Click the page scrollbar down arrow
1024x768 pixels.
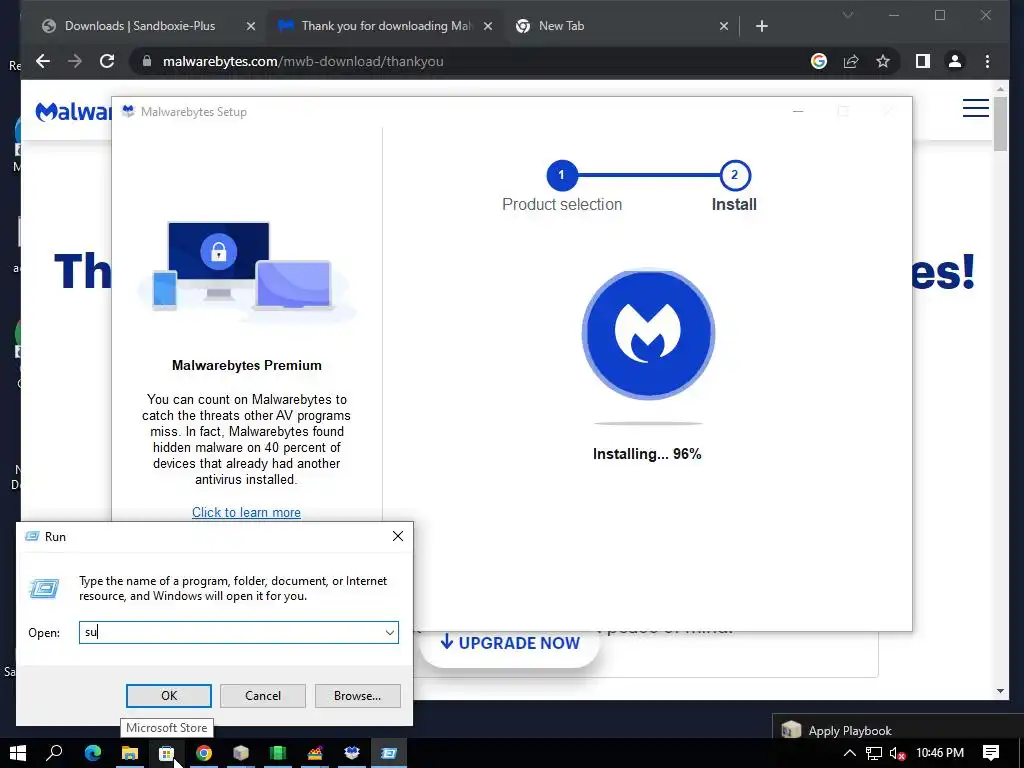pyautogui.click(x=1000, y=691)
